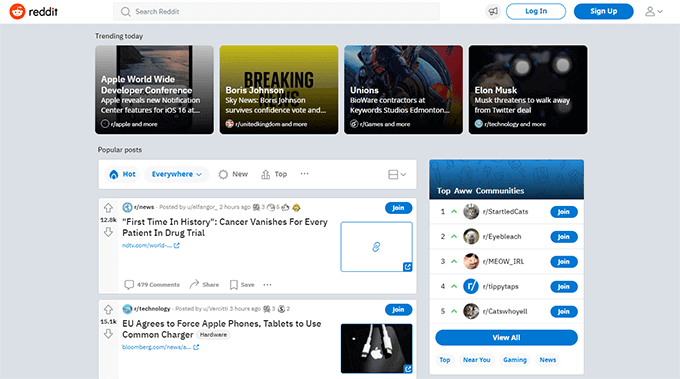Click awards icons on the cancer post
Screen dimensions: 680x379
click(x=277, y=207)
